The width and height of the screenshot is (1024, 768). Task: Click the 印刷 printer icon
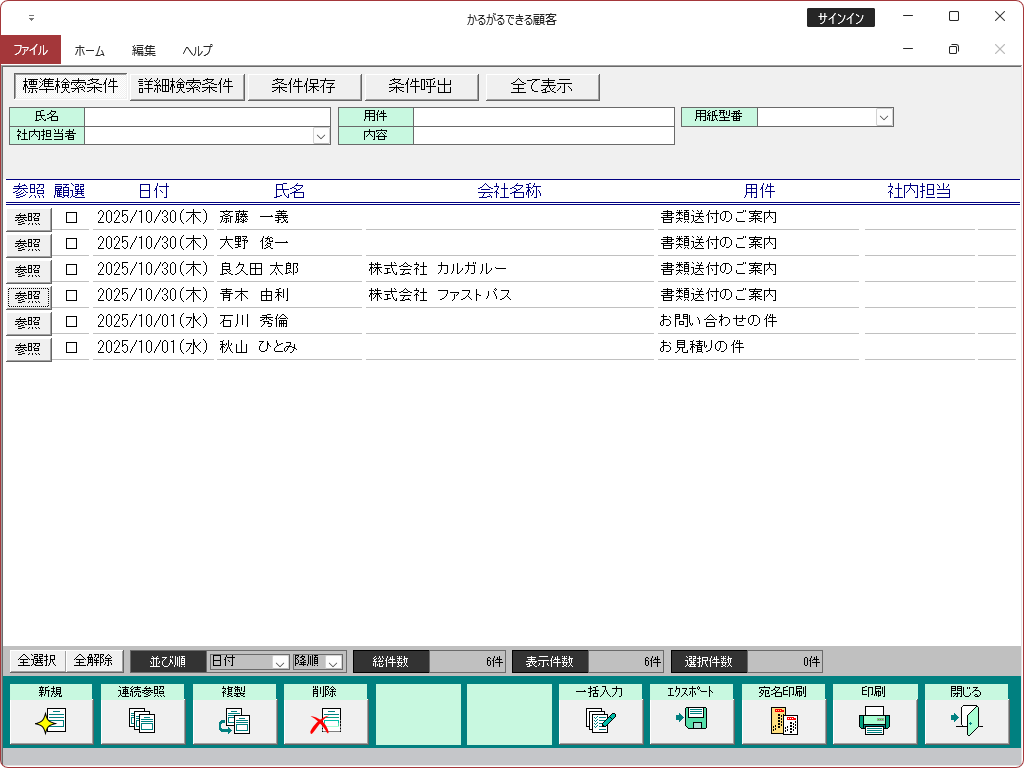coord(874,720)
